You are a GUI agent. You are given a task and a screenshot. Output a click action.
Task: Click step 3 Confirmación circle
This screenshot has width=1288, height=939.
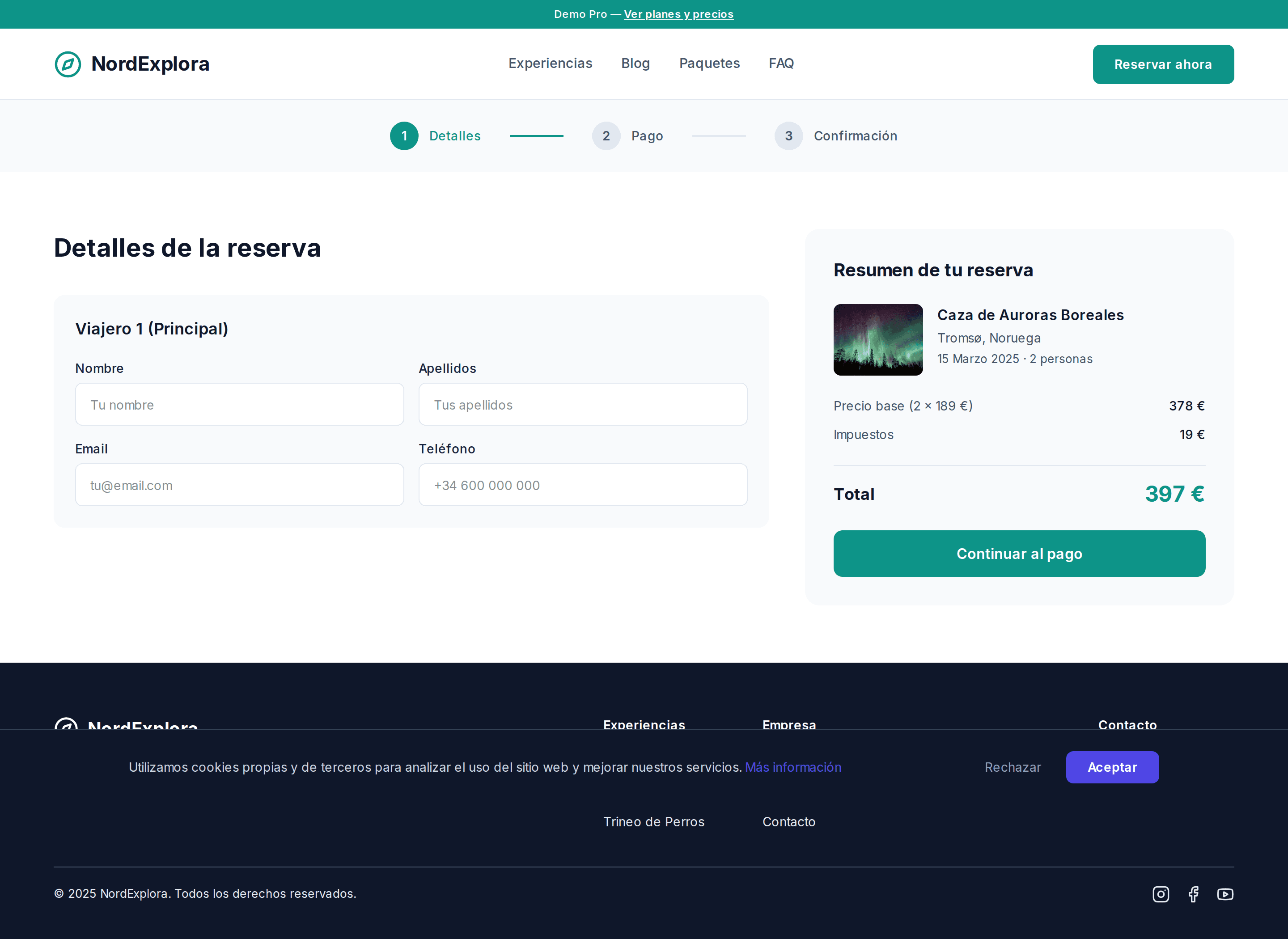(x=788, y=136)
